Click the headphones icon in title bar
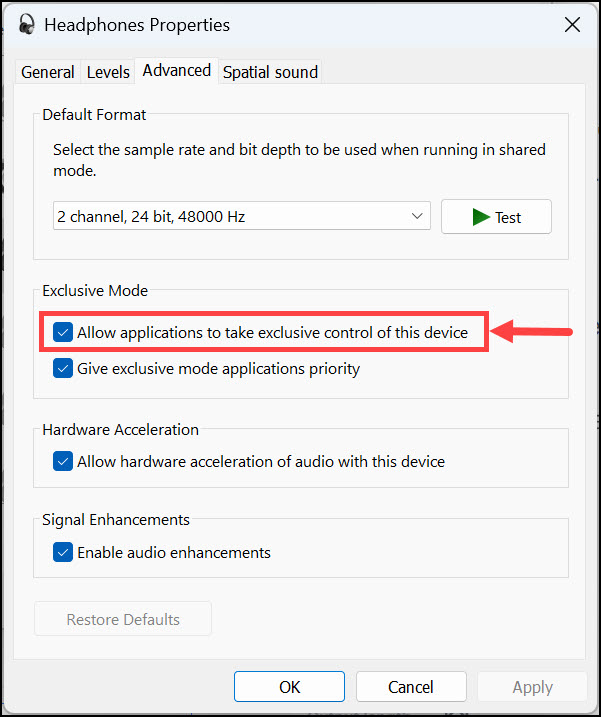601x717 pixels. point(27,25)
